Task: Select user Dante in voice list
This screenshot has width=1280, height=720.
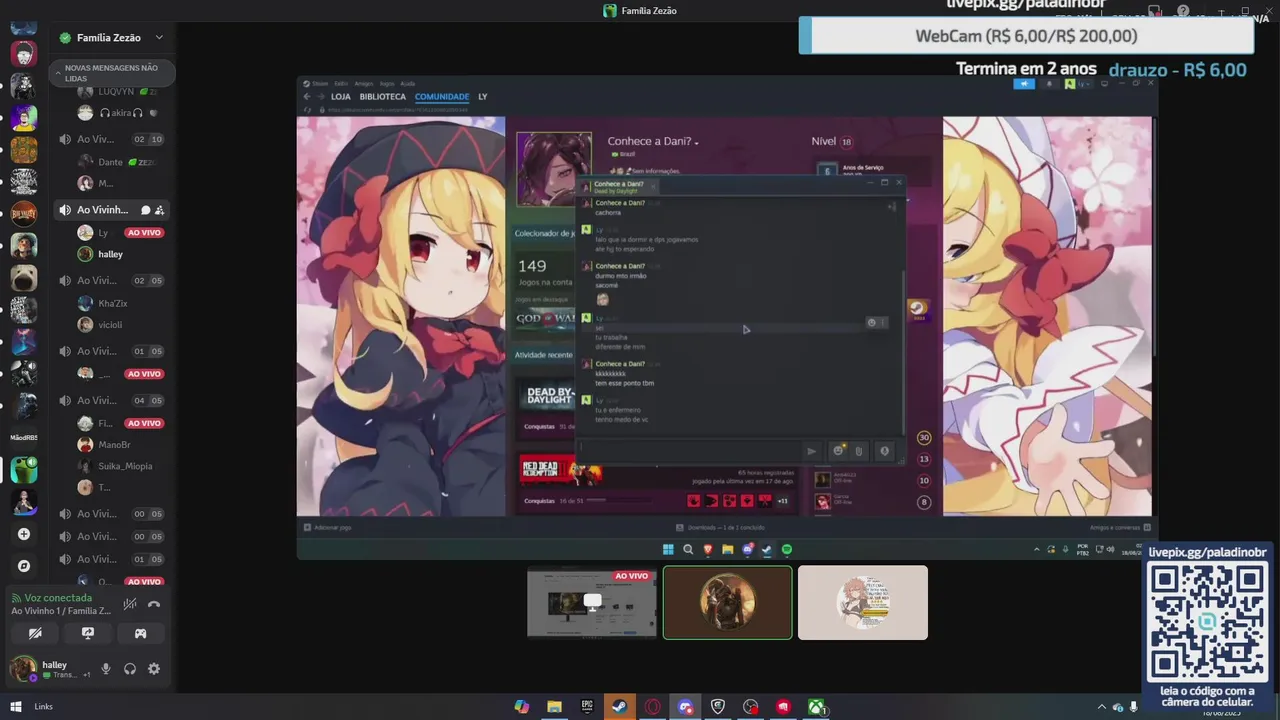Action: pyautogui.click(x=110, y=162)
